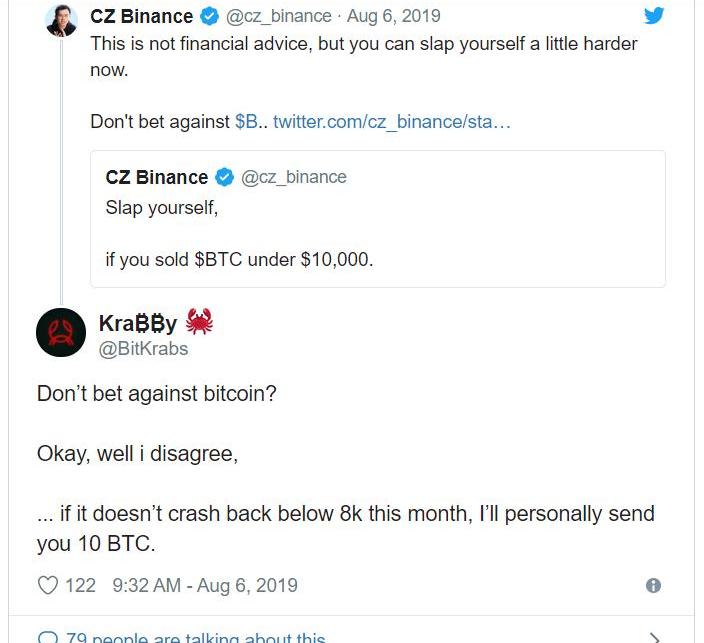The width and height of the screenshot is (704, 643).
Task: Open the @BitKrabs handle
Action: (x=143, y=348)
